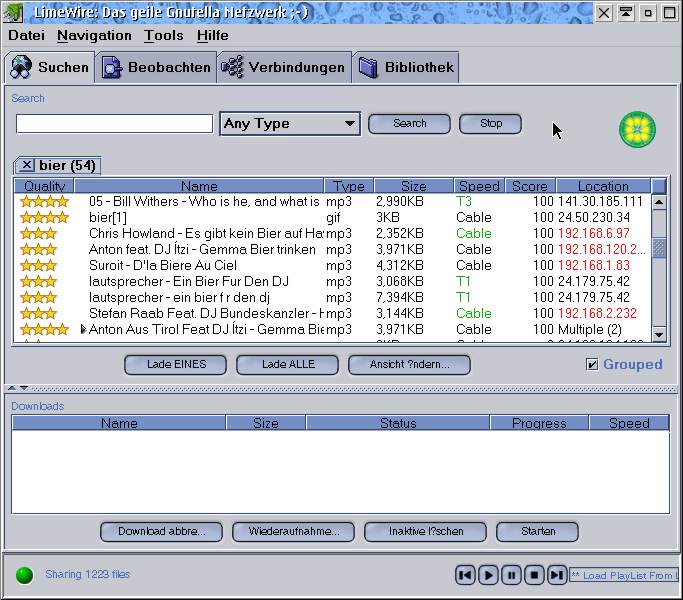Select Chris Howland Es gibt kein Bier

(x=333, y=234)
